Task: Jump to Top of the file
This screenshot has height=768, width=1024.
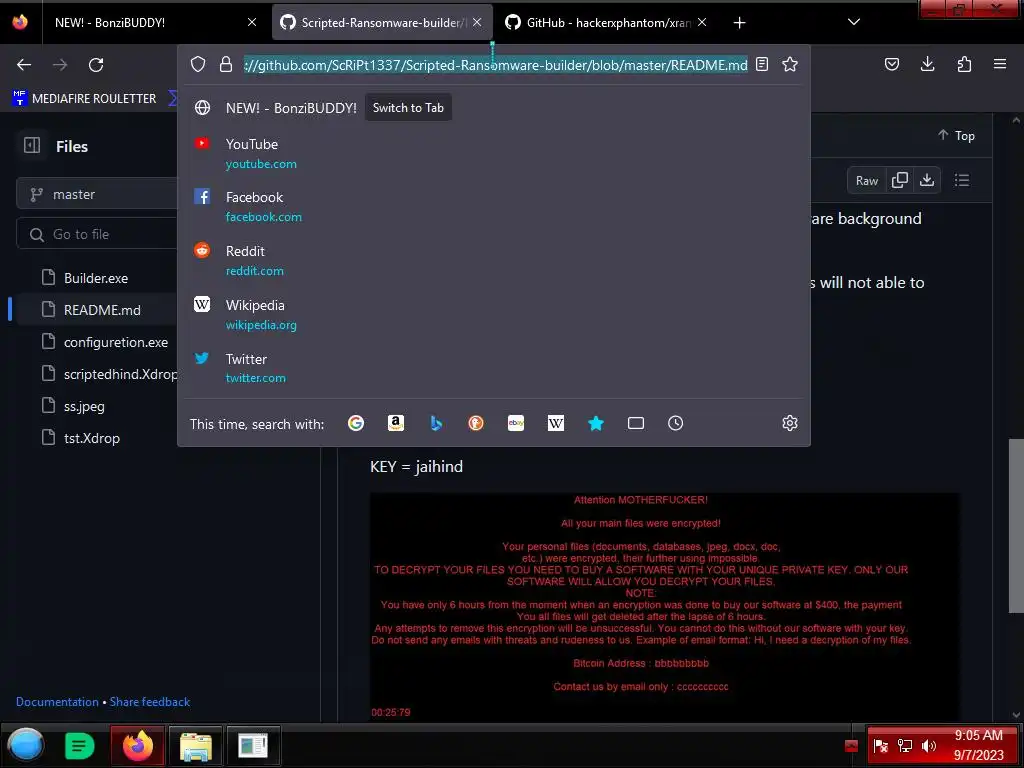Action: [956, 135]
